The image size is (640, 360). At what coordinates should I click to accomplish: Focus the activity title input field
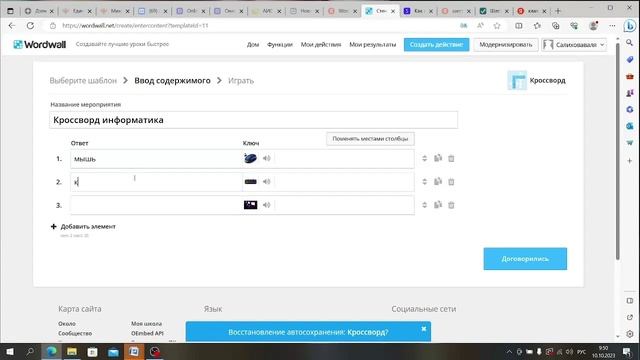pos(253,120)
